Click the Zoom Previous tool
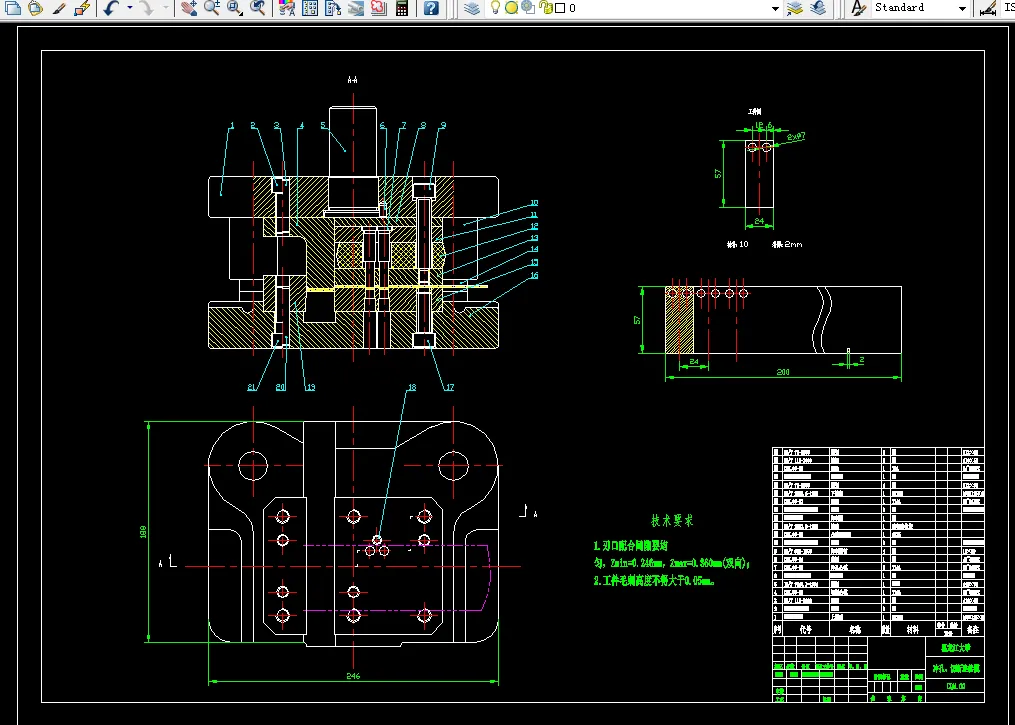1015x725 pixels. [x=258, y=8]
